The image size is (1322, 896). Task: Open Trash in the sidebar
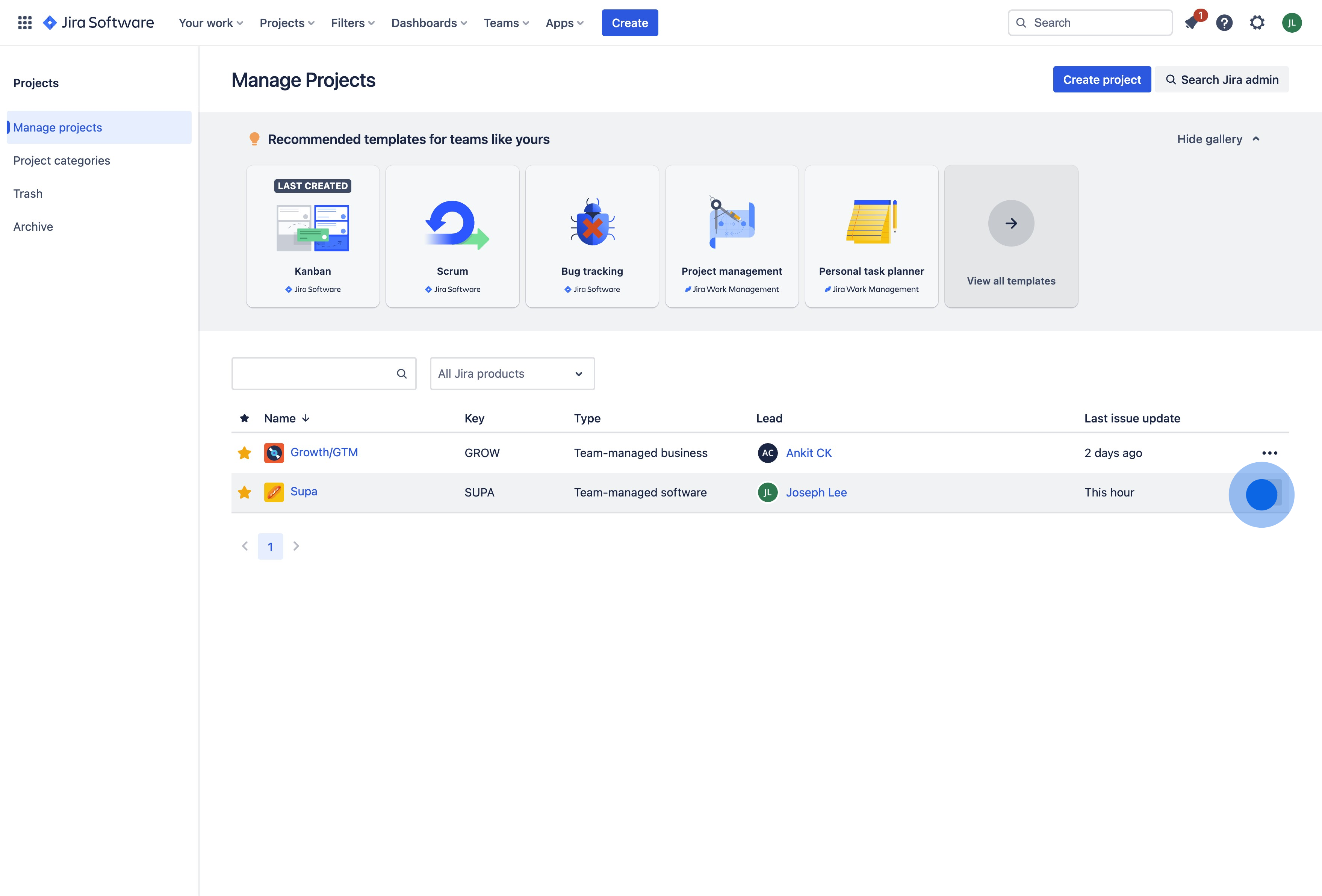pyautogui.click(x=28, y=194)
